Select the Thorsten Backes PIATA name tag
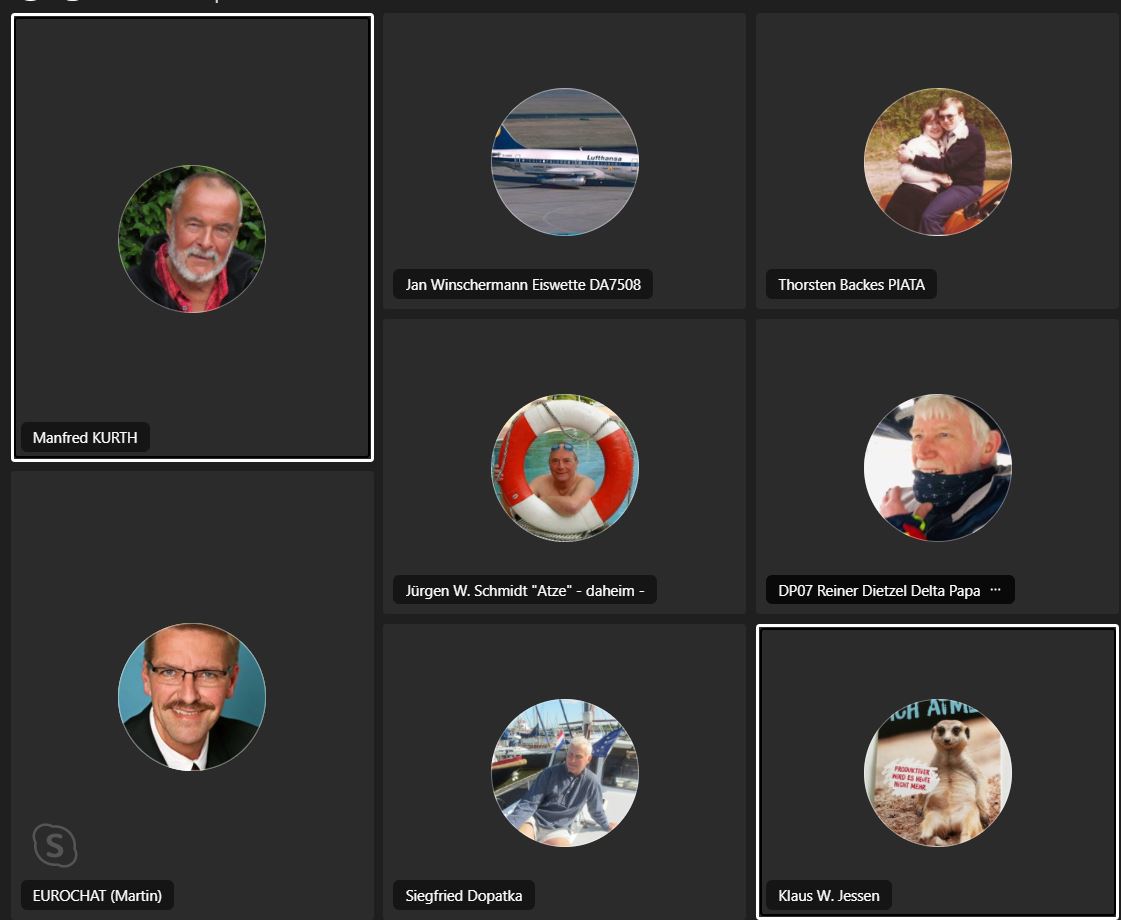The width and height of the screenshot is (1121, 920). 851,285
